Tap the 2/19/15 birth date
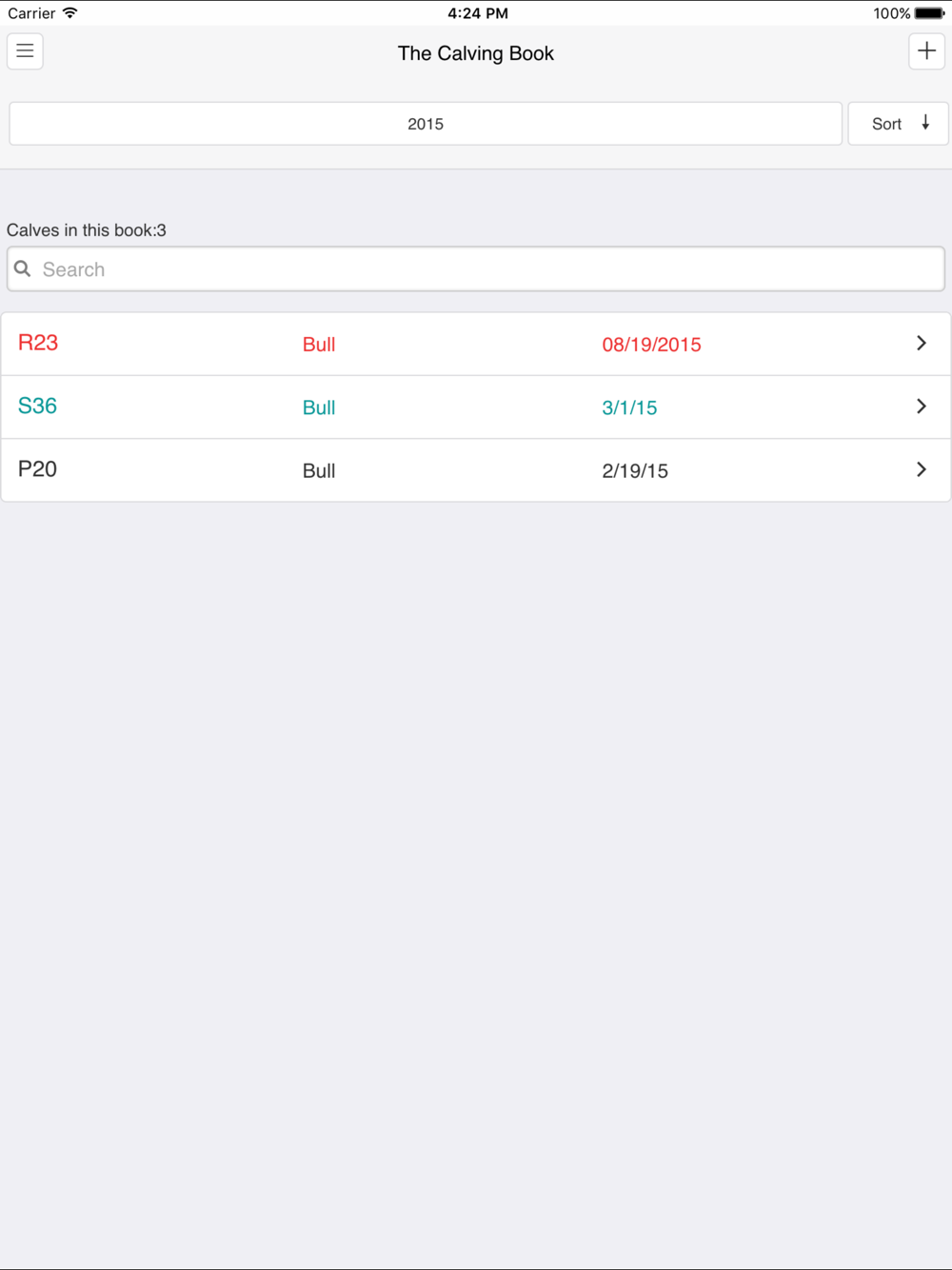The width and height of the screenshot is (952, 1270). pyautogui.click(x=636, y=470)
